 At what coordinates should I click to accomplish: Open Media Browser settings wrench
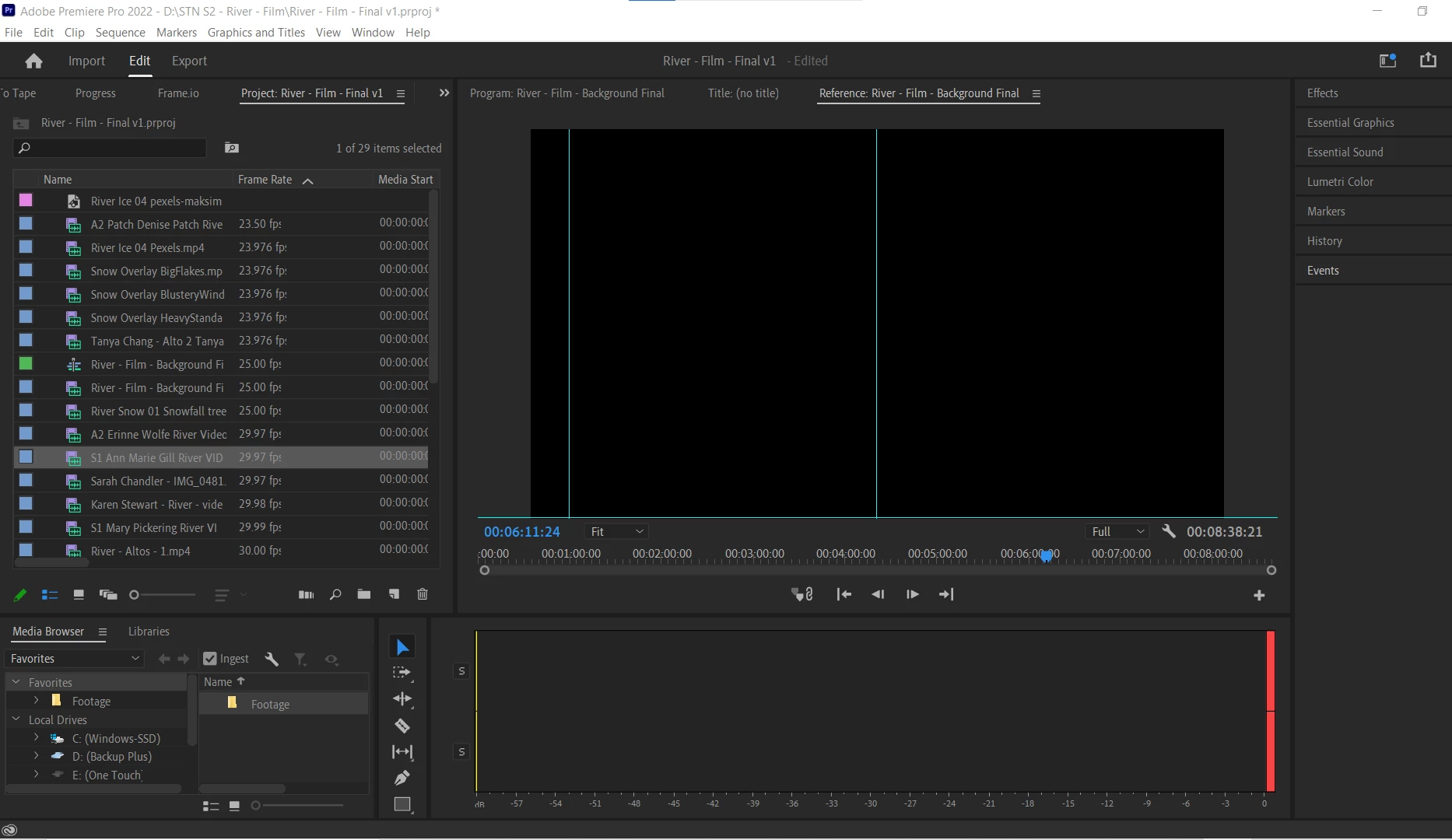pos(272,660)
